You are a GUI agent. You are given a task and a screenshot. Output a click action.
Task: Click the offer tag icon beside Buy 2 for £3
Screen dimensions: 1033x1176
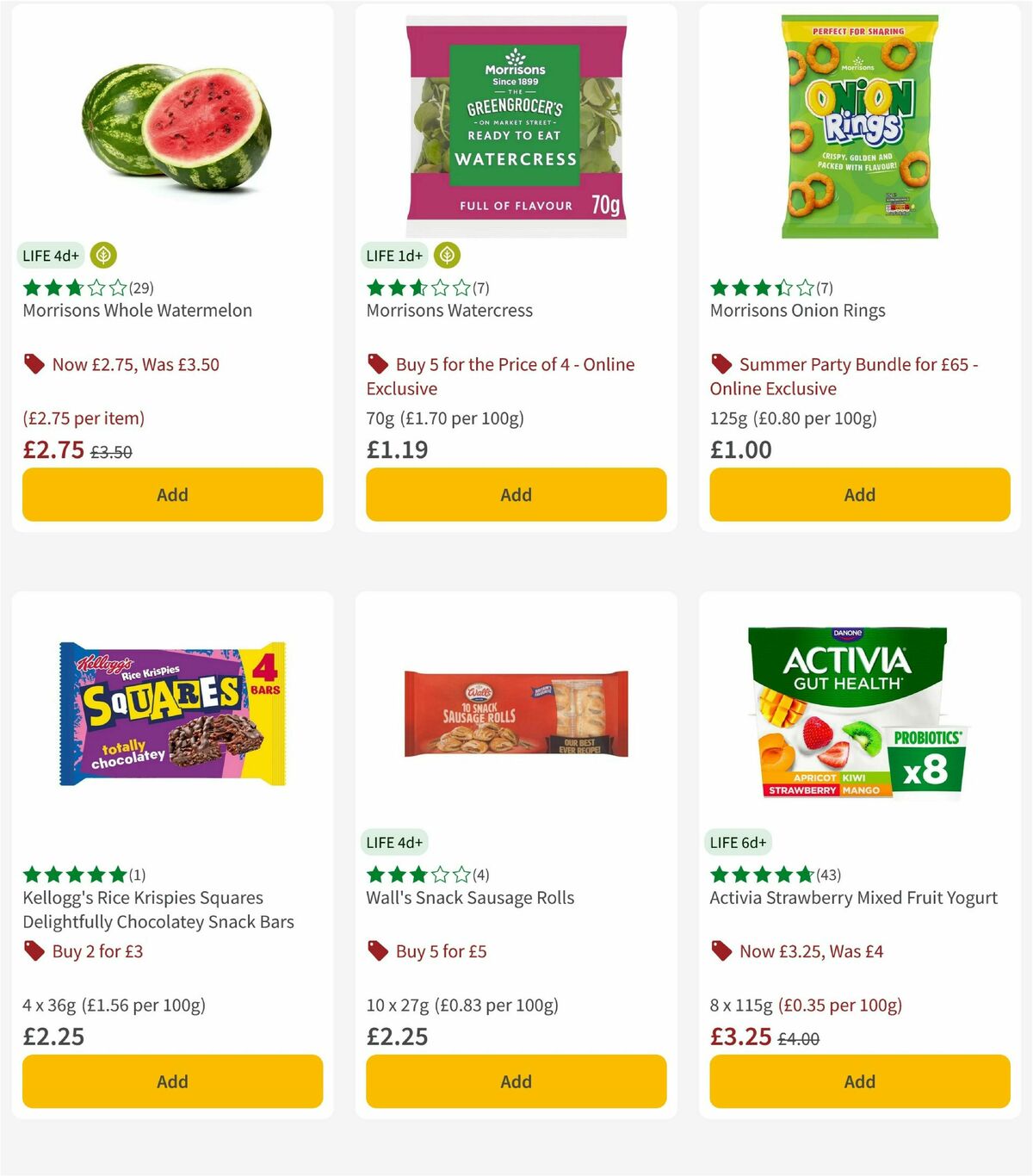click(34, 951)
